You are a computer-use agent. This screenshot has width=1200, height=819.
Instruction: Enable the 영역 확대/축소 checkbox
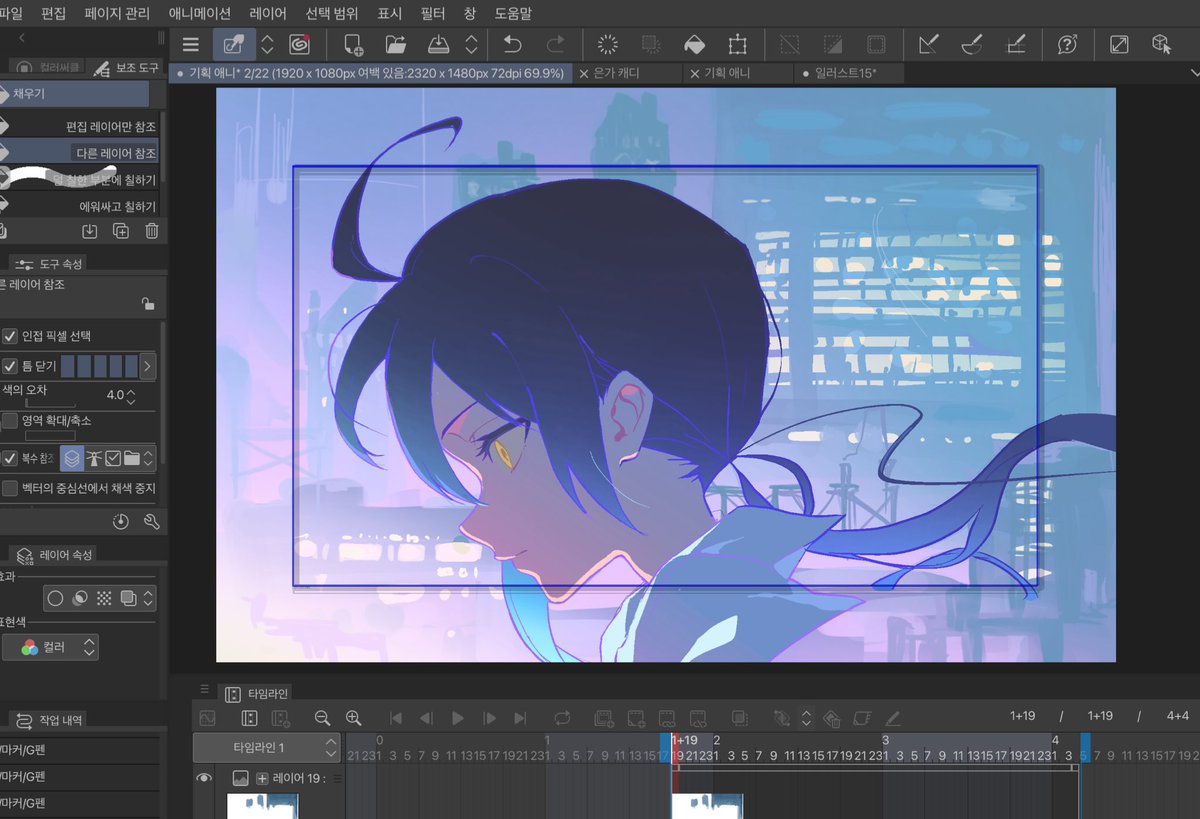(10, 420)
